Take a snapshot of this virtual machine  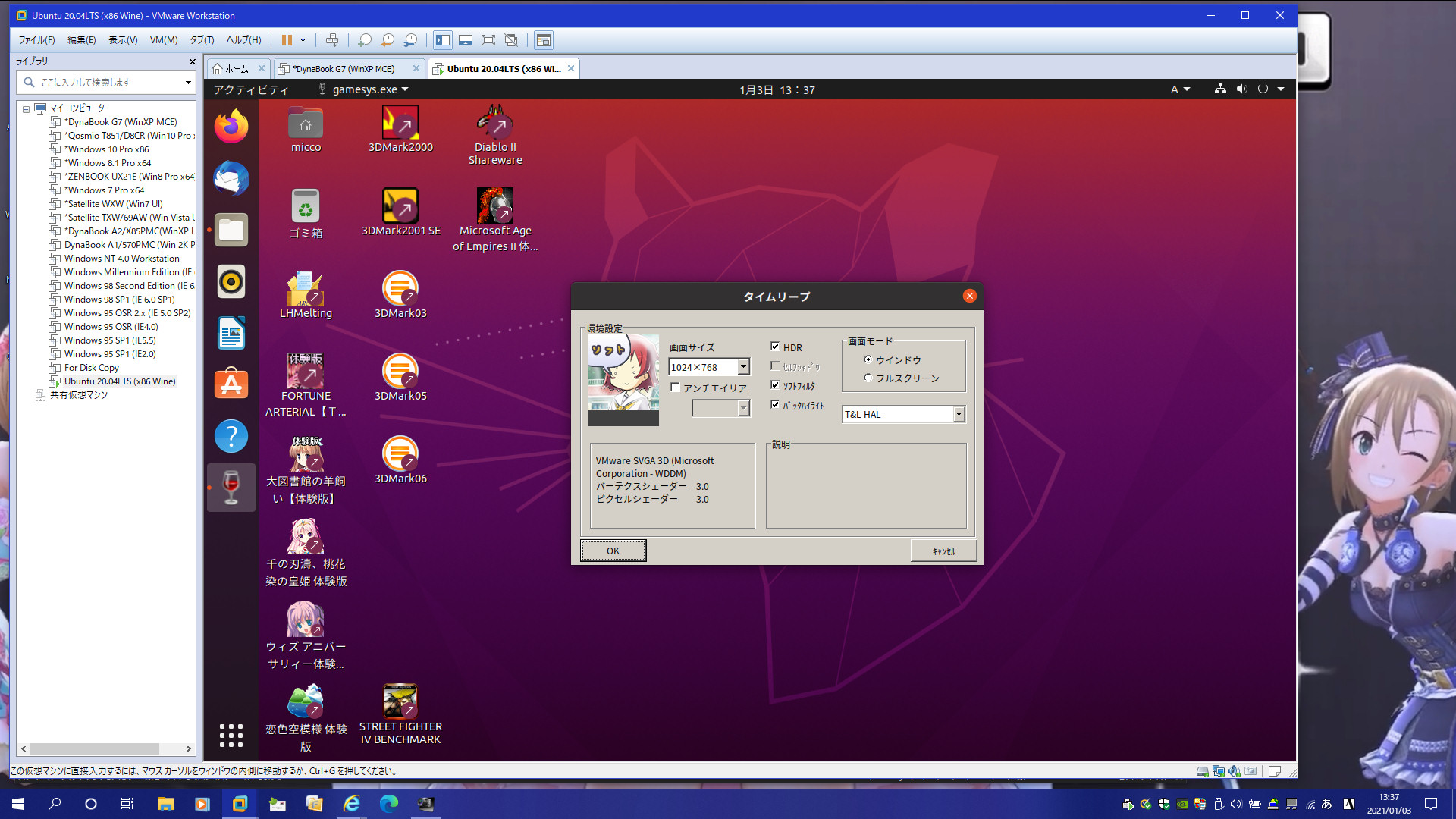(x=365, y=40)
